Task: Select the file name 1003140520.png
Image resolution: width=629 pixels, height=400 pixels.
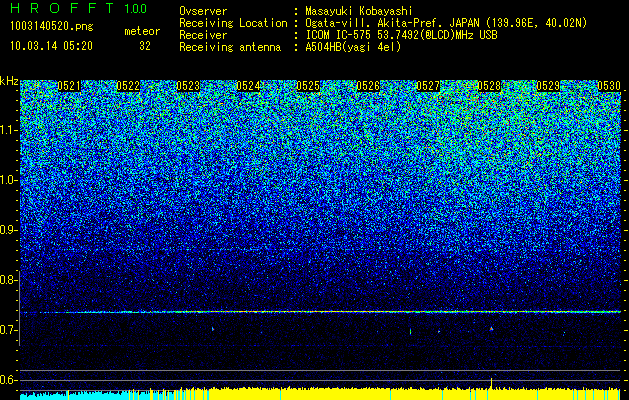Action: 52,26
